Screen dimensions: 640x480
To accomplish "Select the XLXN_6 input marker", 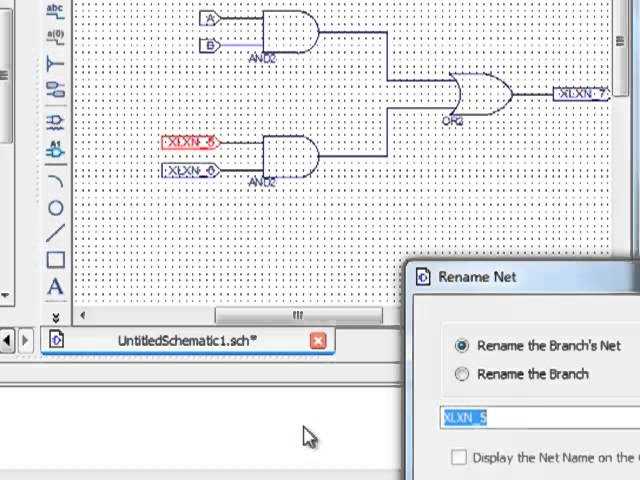I will click(x=191, y=171).
